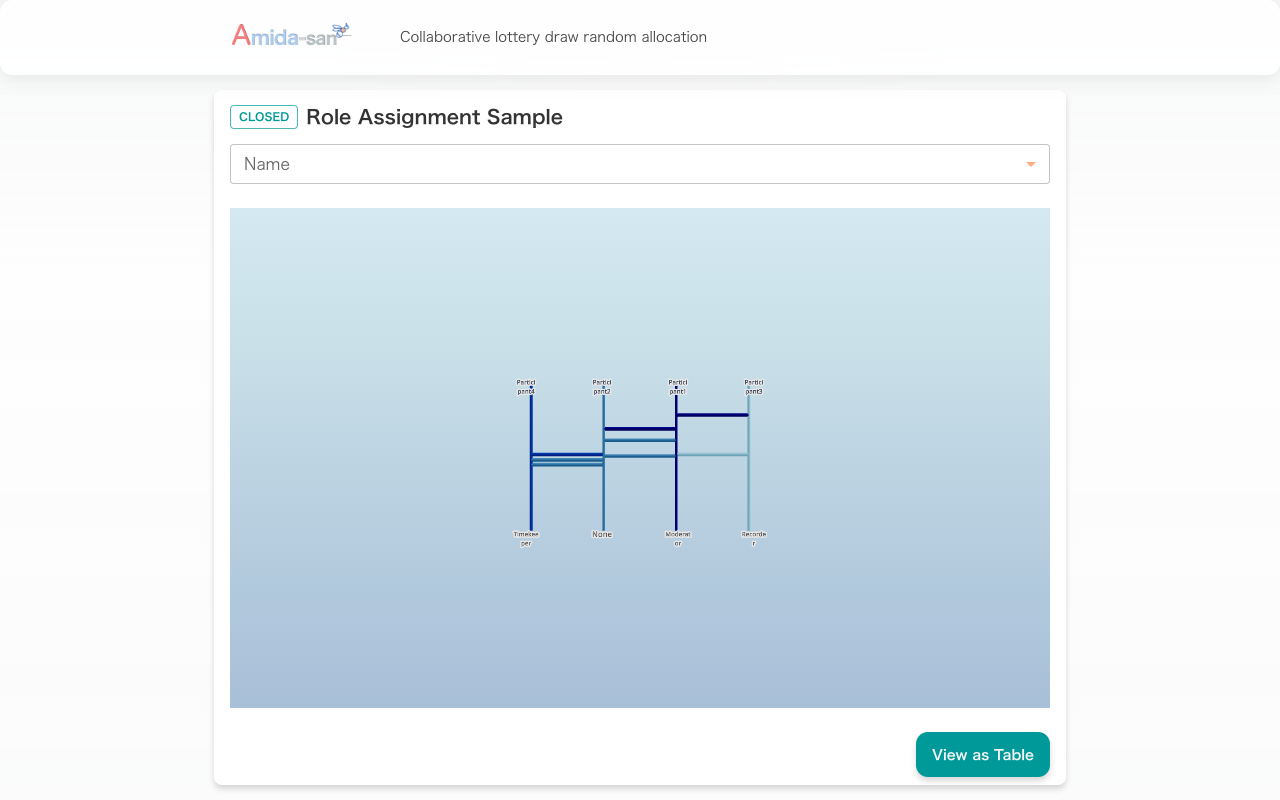Click the Amida-san logo

291,36
